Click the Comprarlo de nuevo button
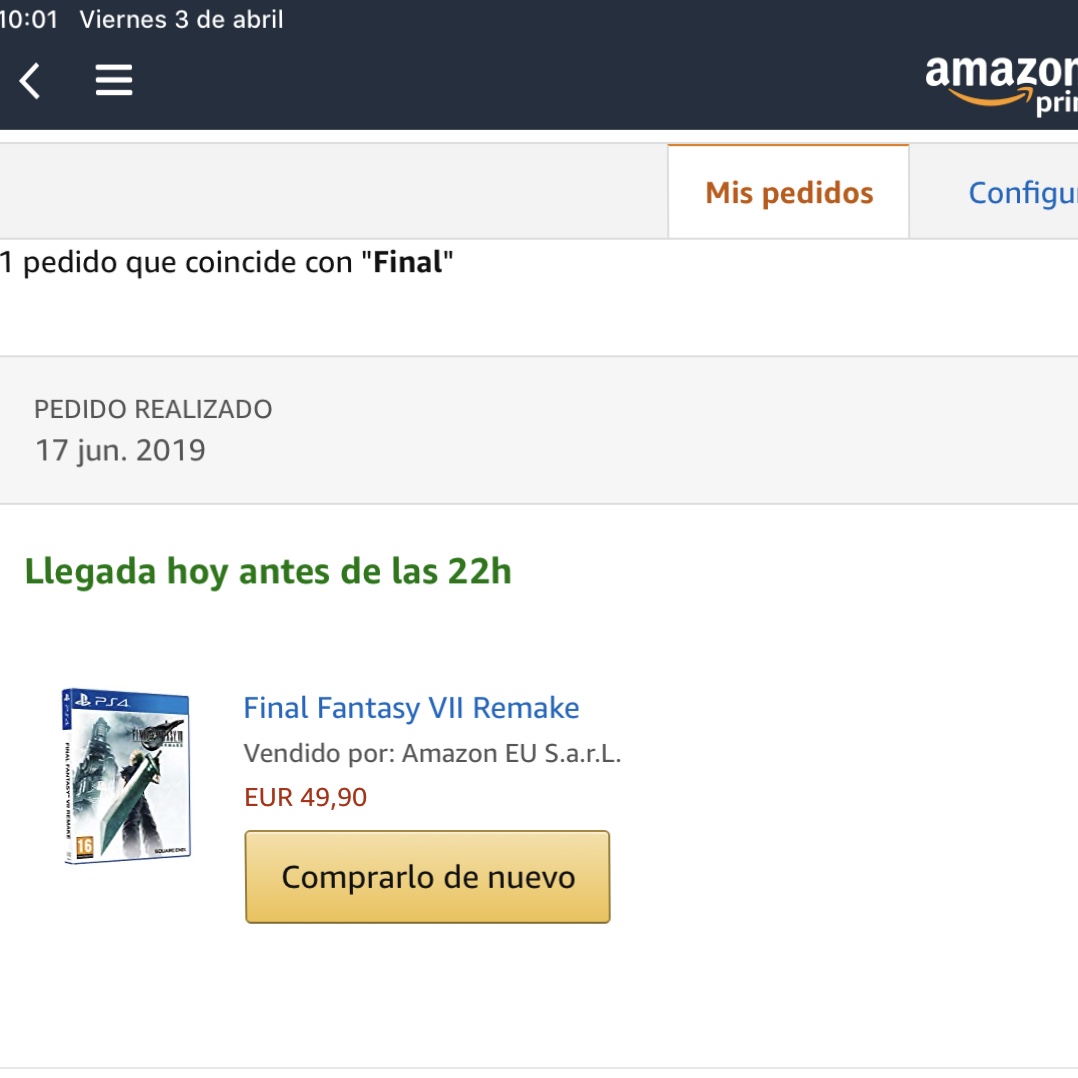Image resolution: width=1078 pixels, height=1078 pixels. 428,877
